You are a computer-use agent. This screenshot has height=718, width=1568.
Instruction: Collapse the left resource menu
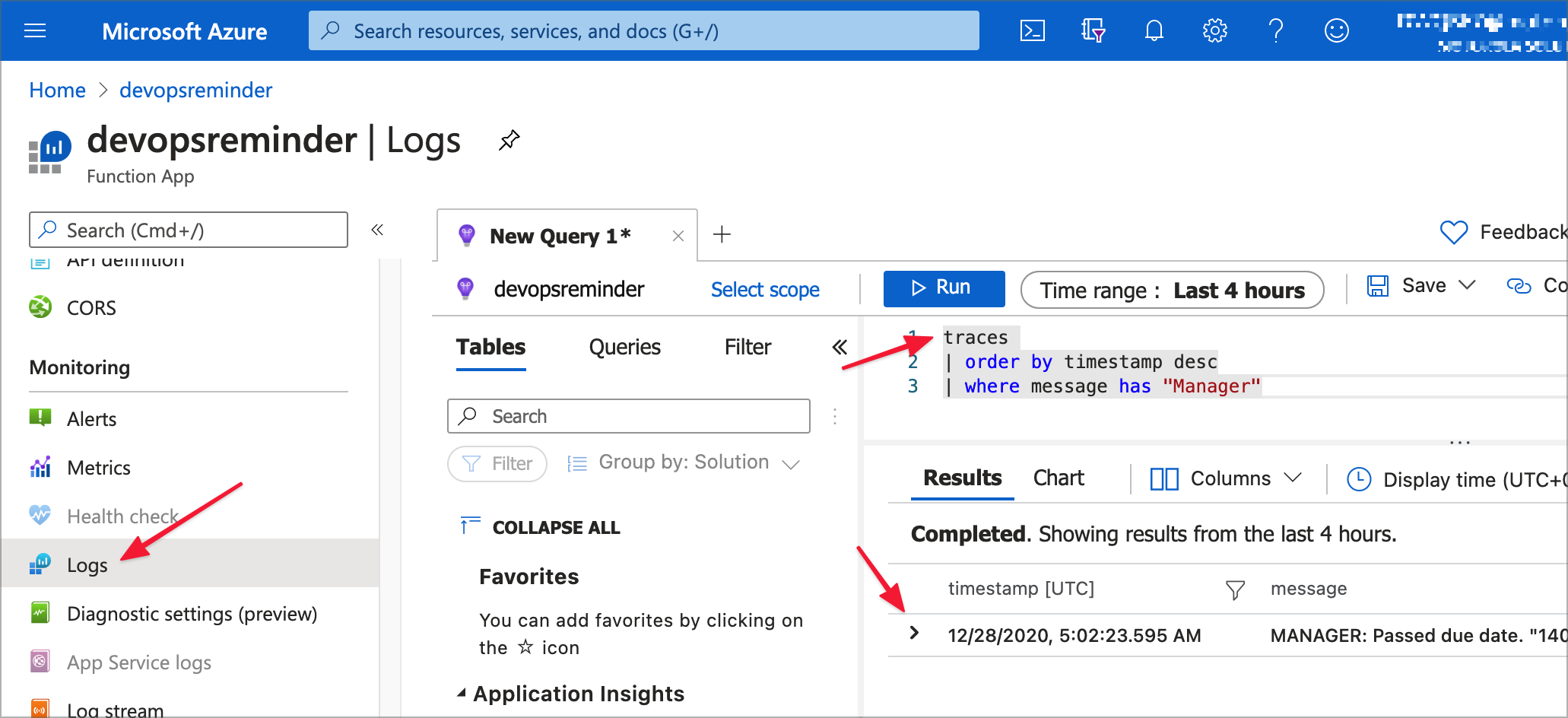pyautogui.click(x=377, y=230)
